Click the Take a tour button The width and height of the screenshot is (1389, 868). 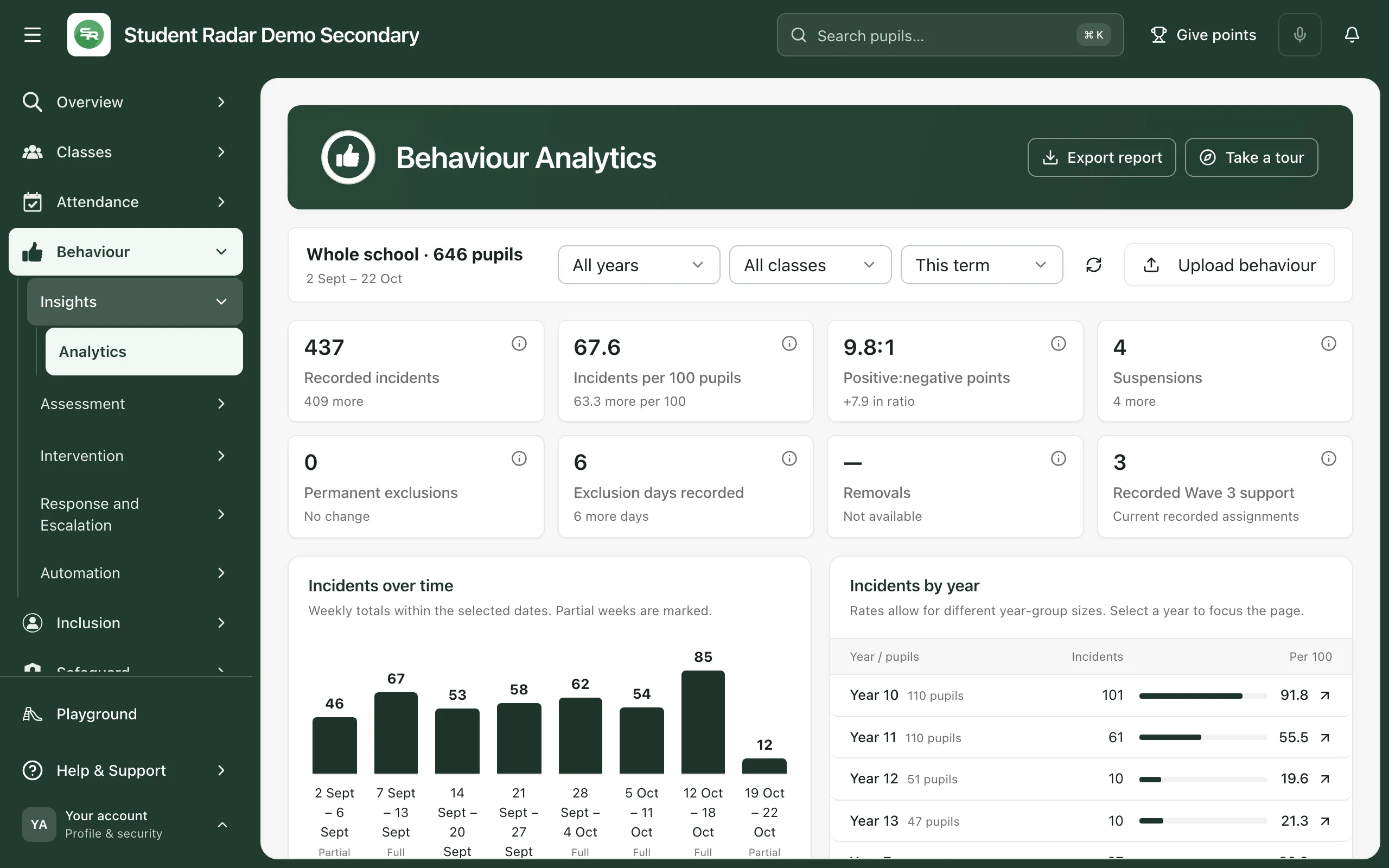(x=1251, y=157)
